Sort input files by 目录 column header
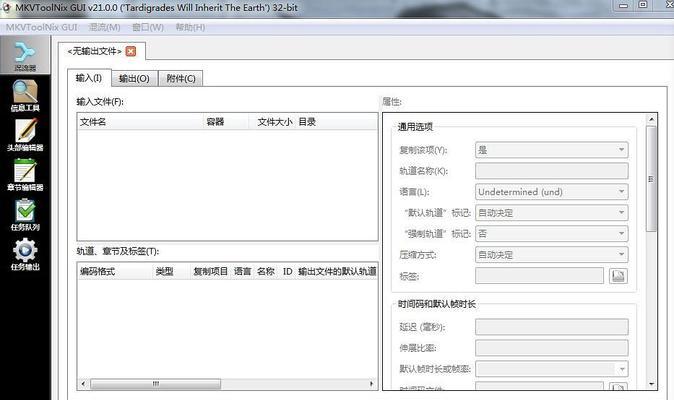674x400 pixels. coord(336,122)
